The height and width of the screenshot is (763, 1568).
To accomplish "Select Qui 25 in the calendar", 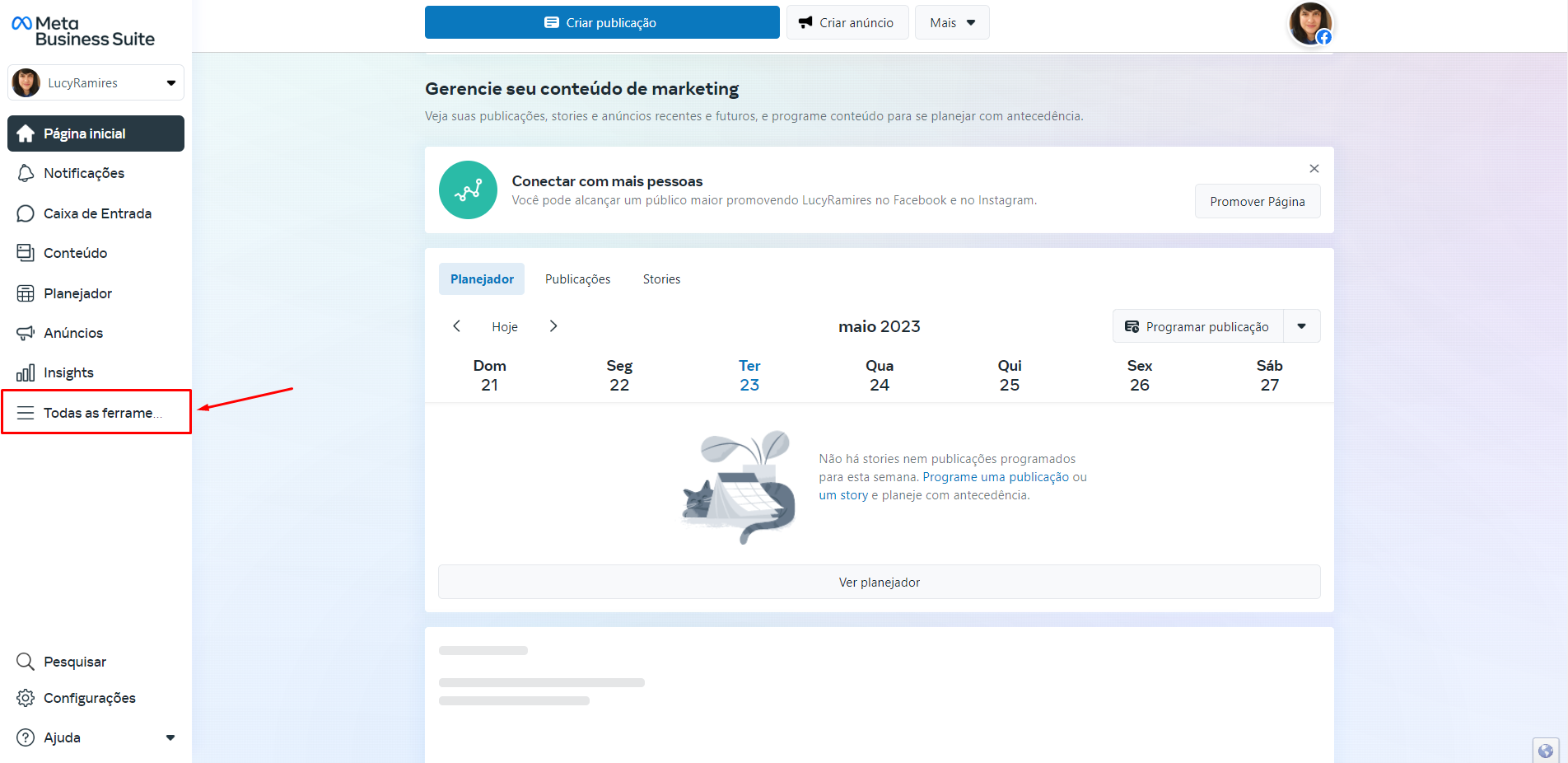I will 1010,375.
